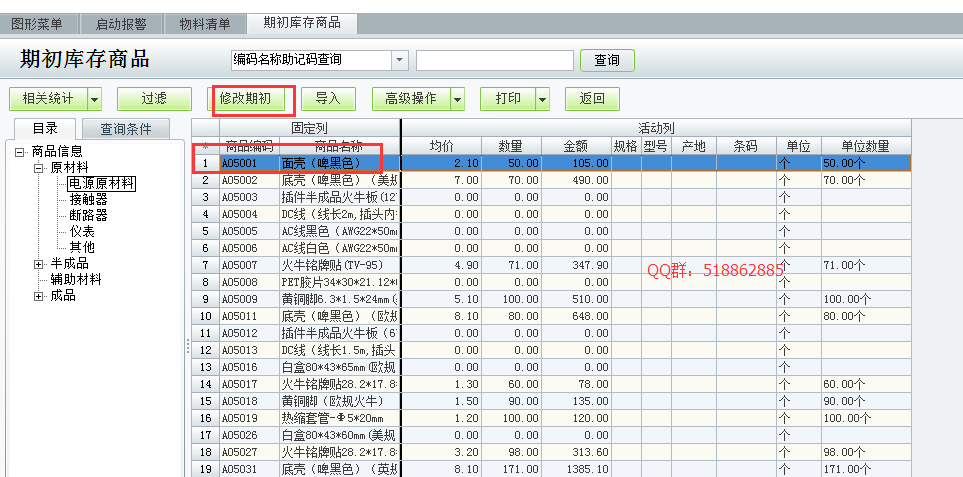
Task: Expand the 半成品 tree node
Action: 39,264
